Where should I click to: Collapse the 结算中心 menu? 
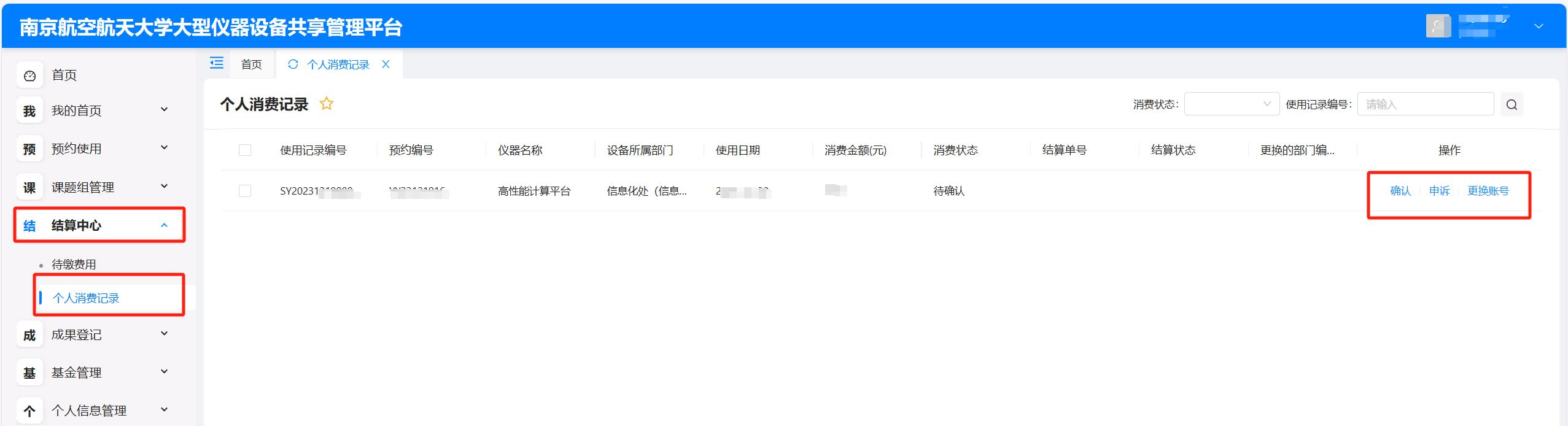click(98, 225)
